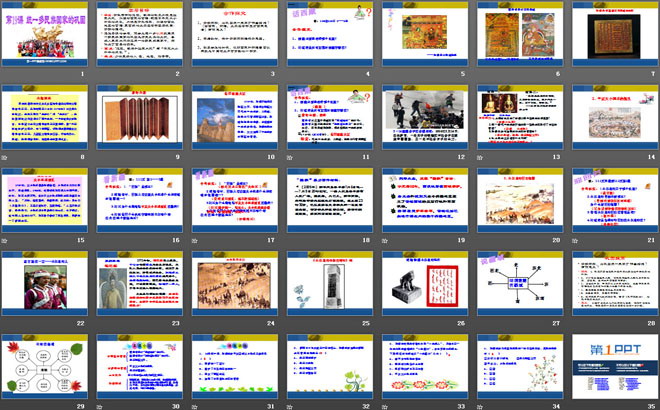660x410 pixels.
Task: Click the animation star icon under slide 34
Action: (480, 407)
